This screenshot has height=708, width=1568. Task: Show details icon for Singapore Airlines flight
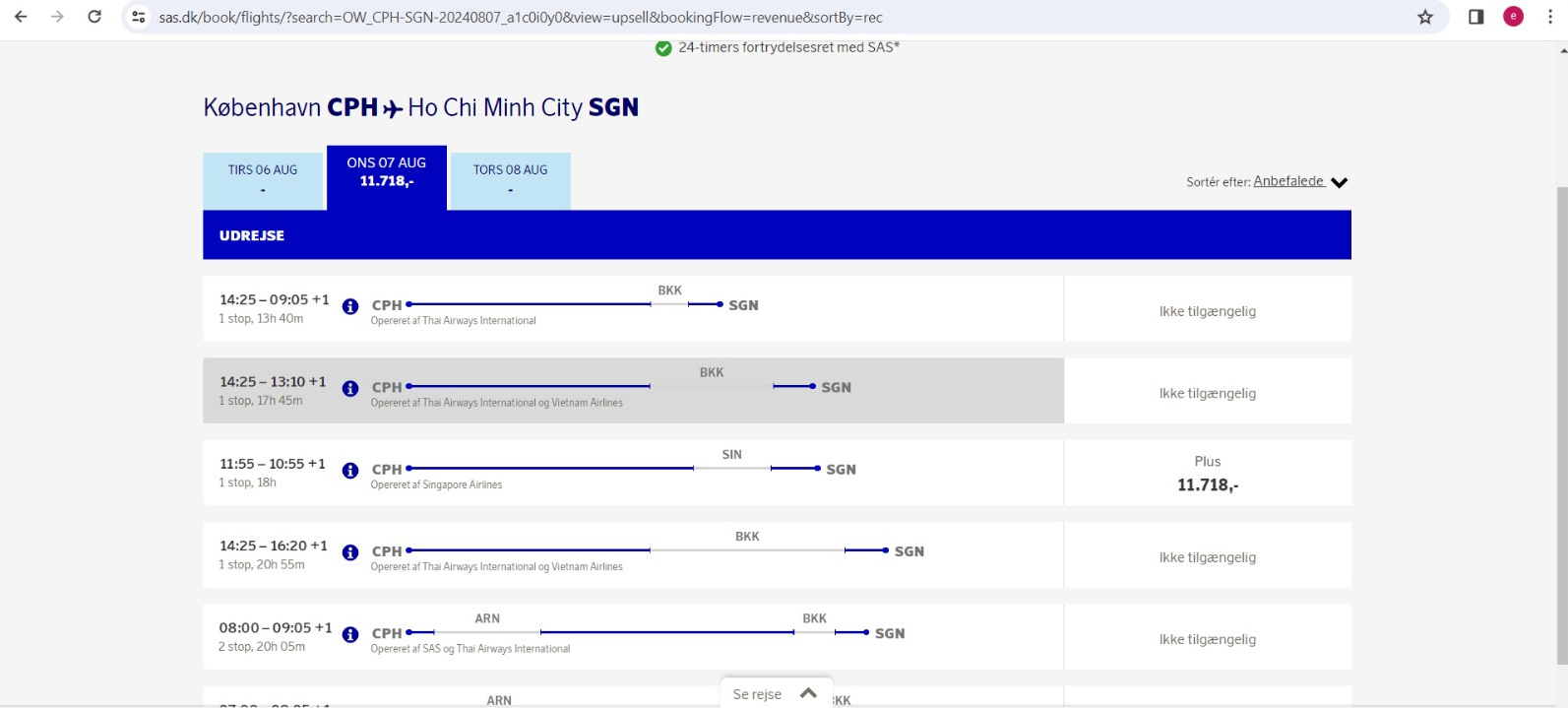coord(350,471)
